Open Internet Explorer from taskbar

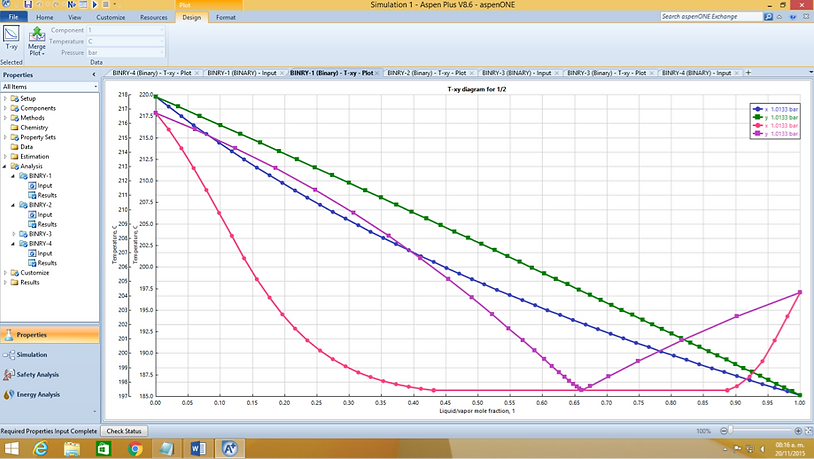pyautogui.click(x=40, y=448)
